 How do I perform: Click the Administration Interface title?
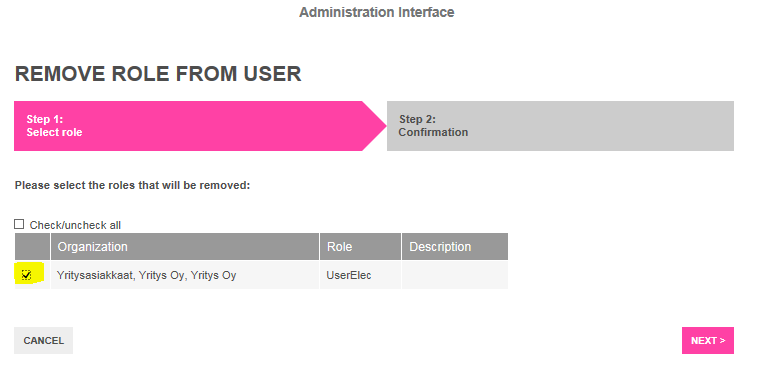click(377, 12)
